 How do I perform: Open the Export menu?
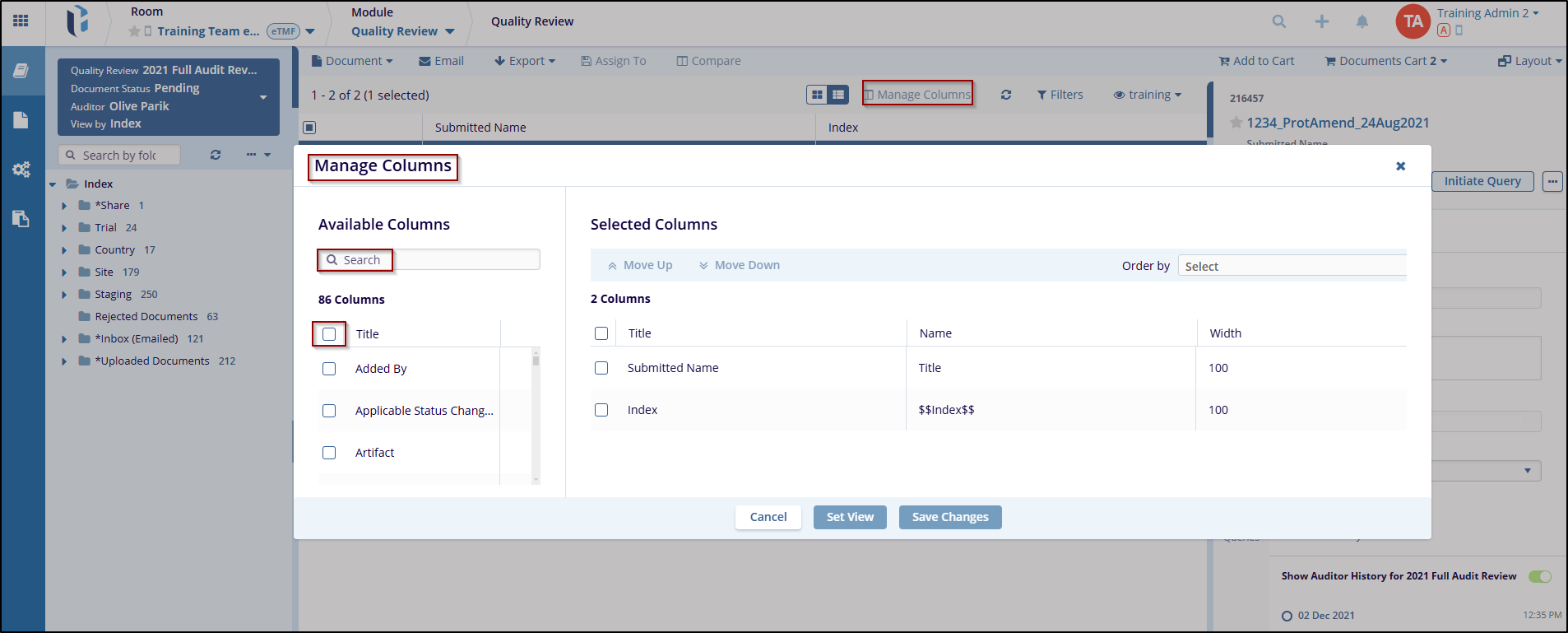(x=525, y=61)
